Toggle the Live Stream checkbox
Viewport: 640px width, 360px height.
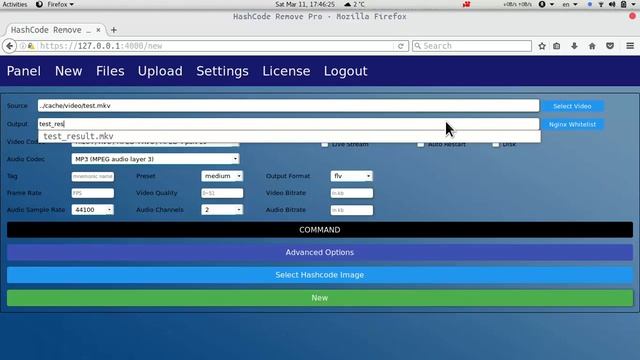point(324,144)
